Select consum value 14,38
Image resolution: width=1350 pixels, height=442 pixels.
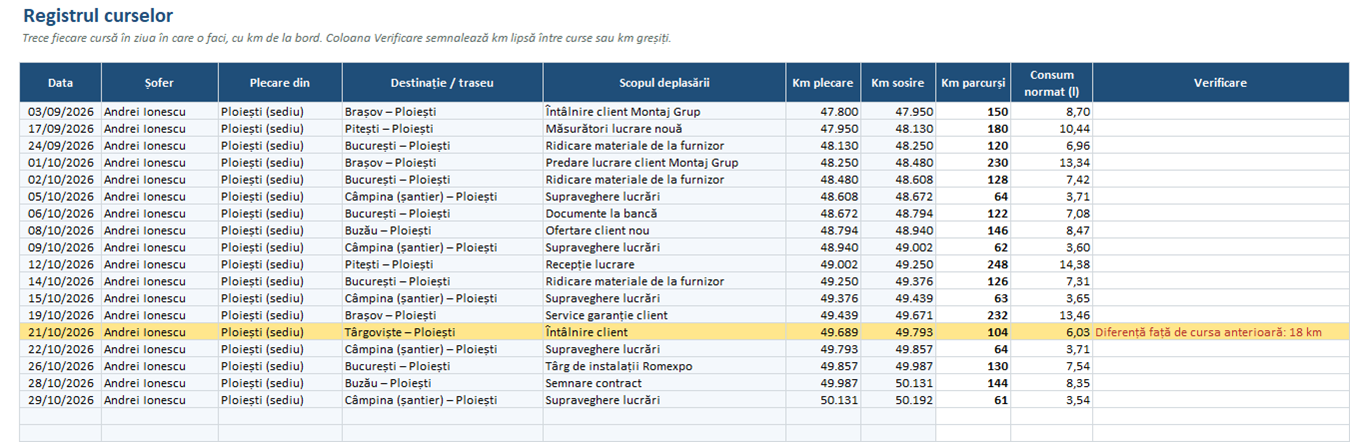pos(1051,264)
